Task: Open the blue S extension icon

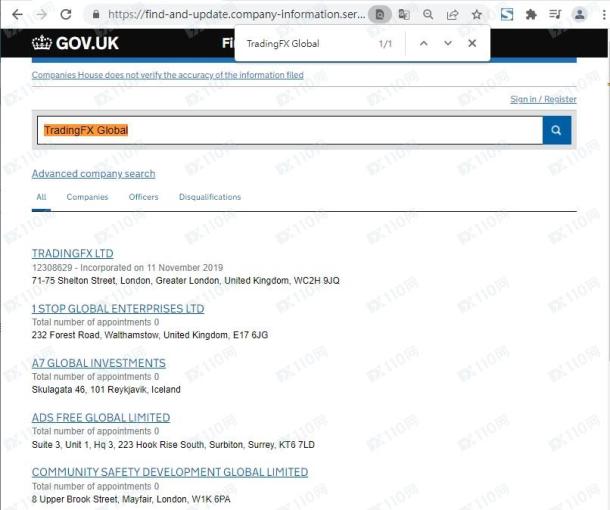Action: click(x=507, y=15)
